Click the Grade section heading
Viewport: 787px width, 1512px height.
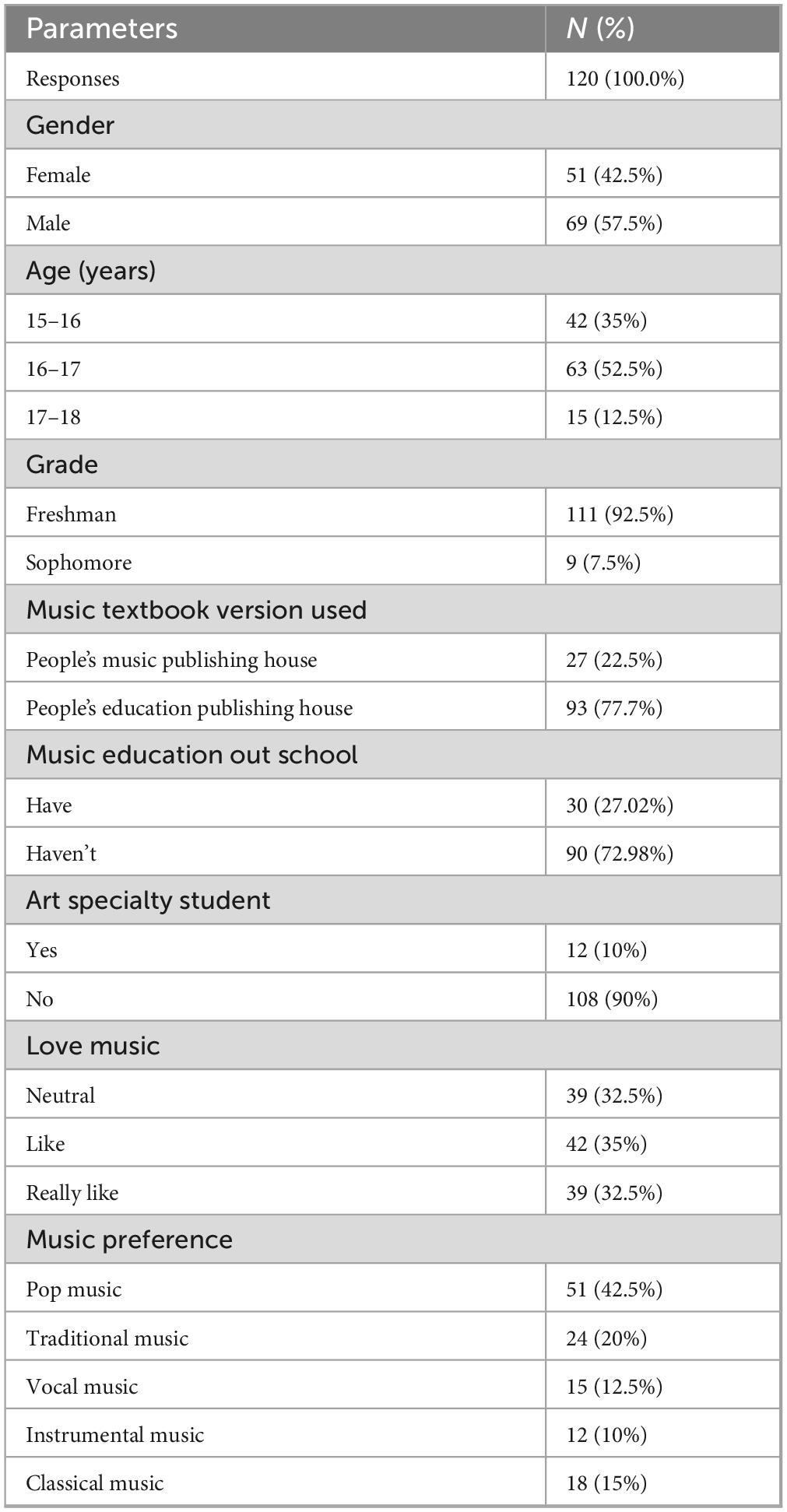[x=62, y=465]
